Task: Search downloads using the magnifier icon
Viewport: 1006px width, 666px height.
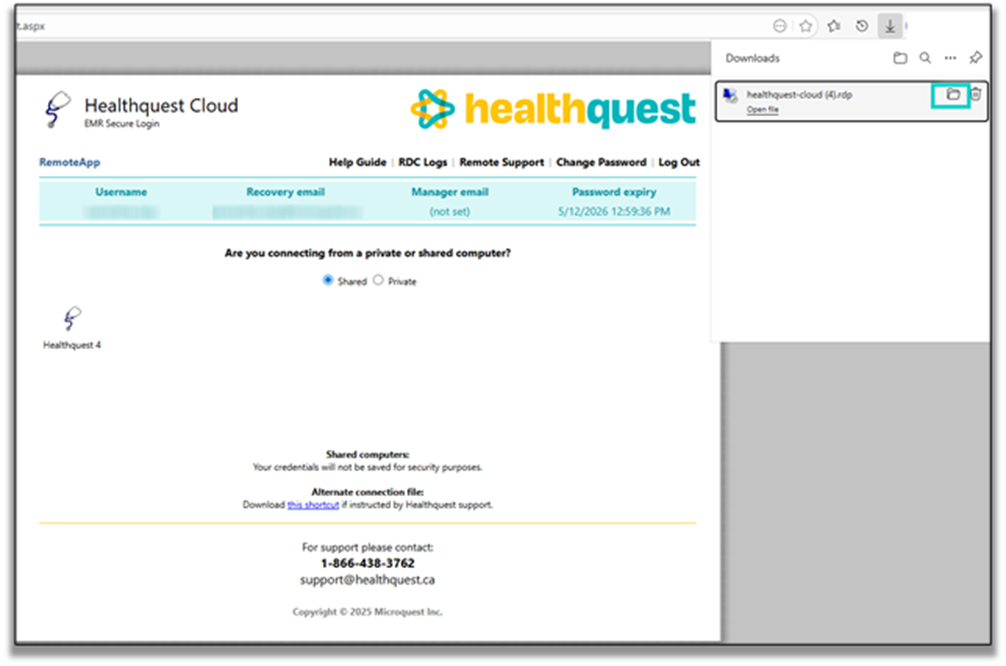Action: pyautogui.click(x=925, y=58)
